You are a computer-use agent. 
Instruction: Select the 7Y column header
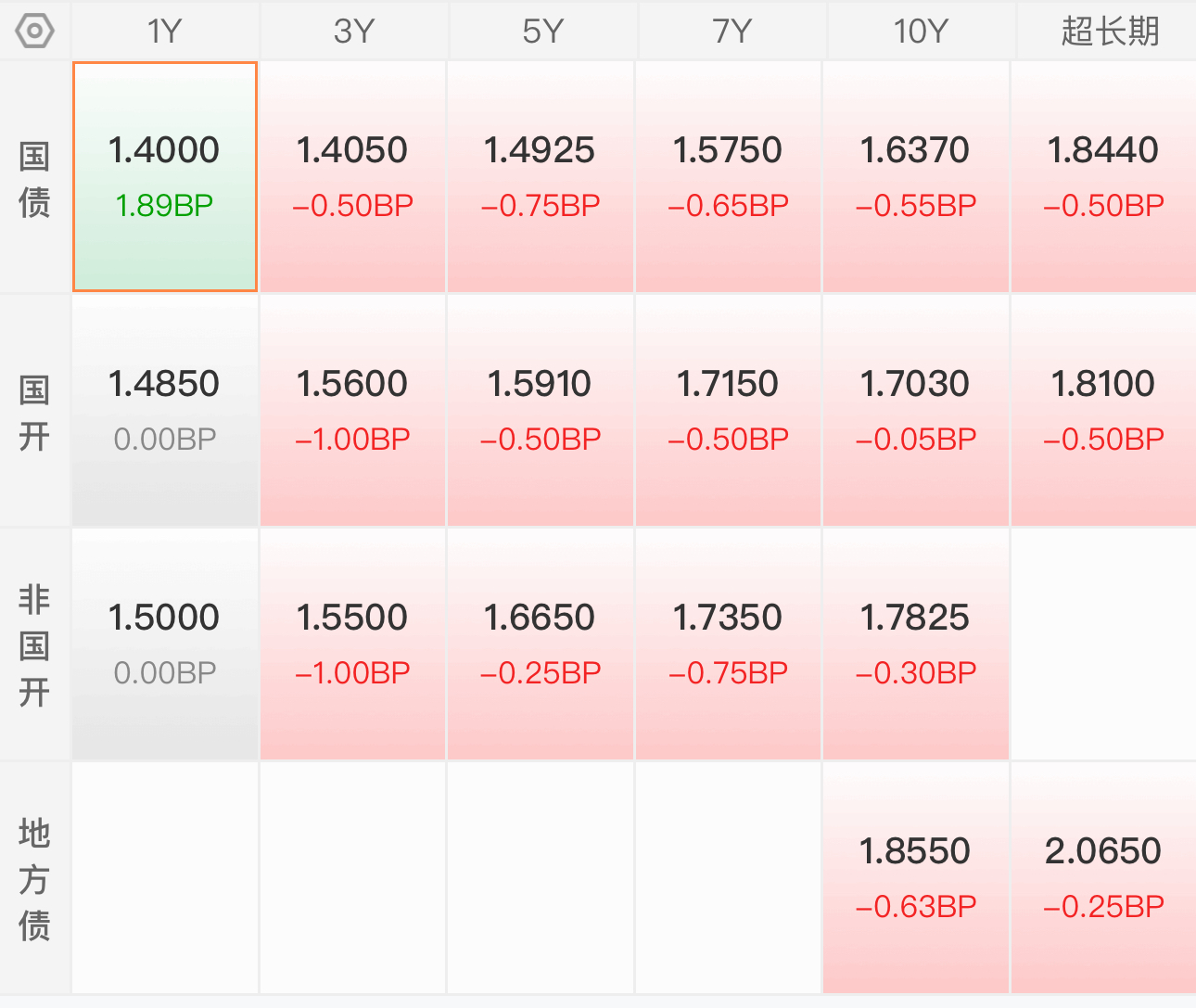pos(732,32)
